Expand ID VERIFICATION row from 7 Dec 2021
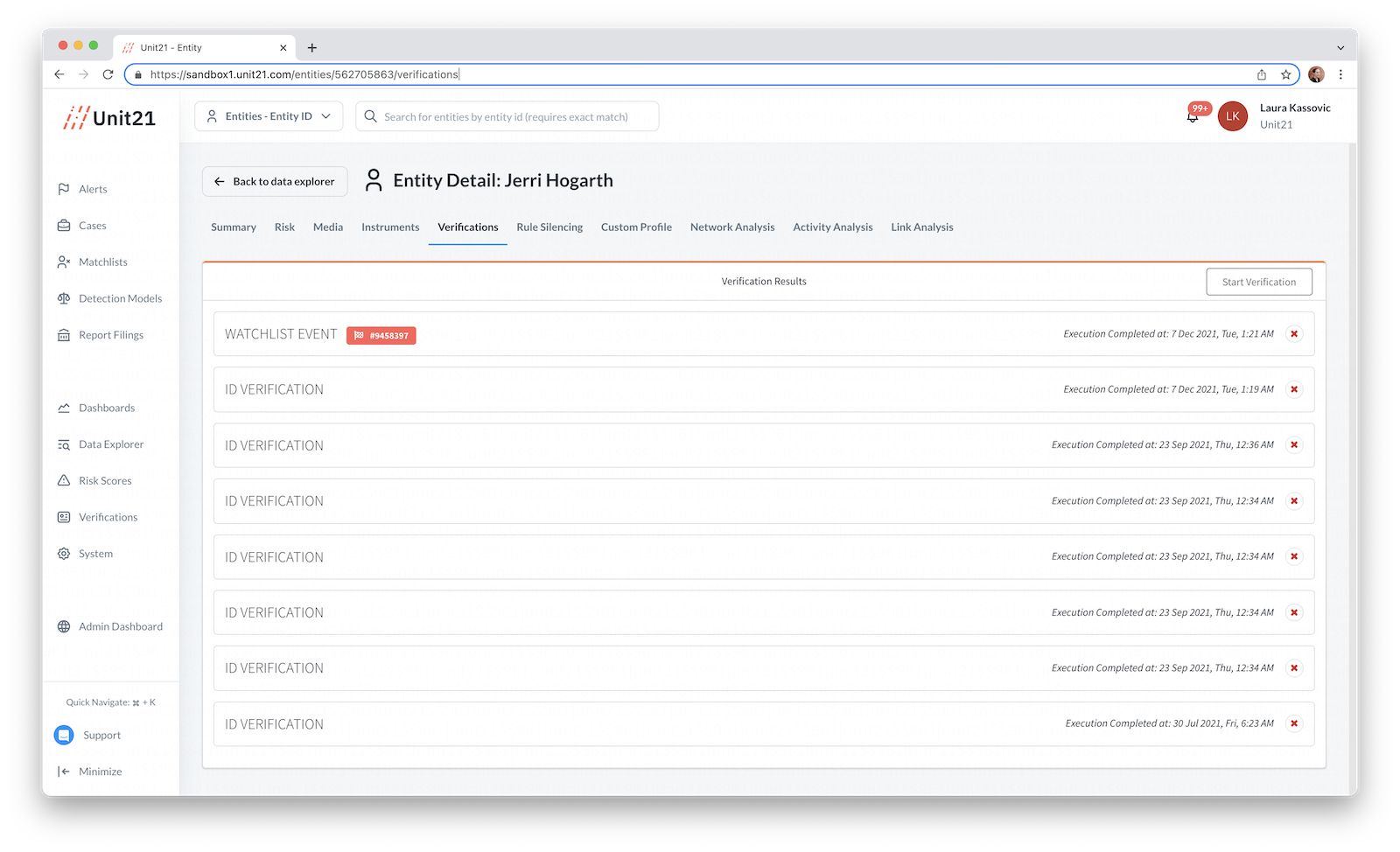Viewport: 1400px width, 852px height. pos(764,389)
